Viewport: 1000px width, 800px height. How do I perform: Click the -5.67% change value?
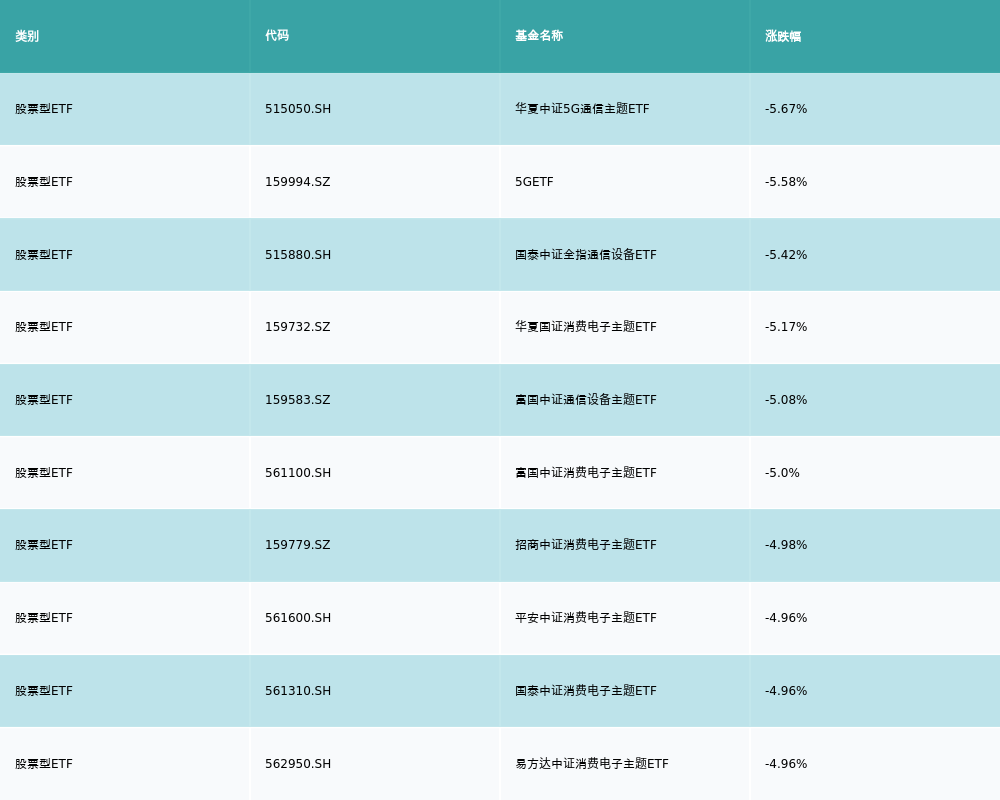786,109
